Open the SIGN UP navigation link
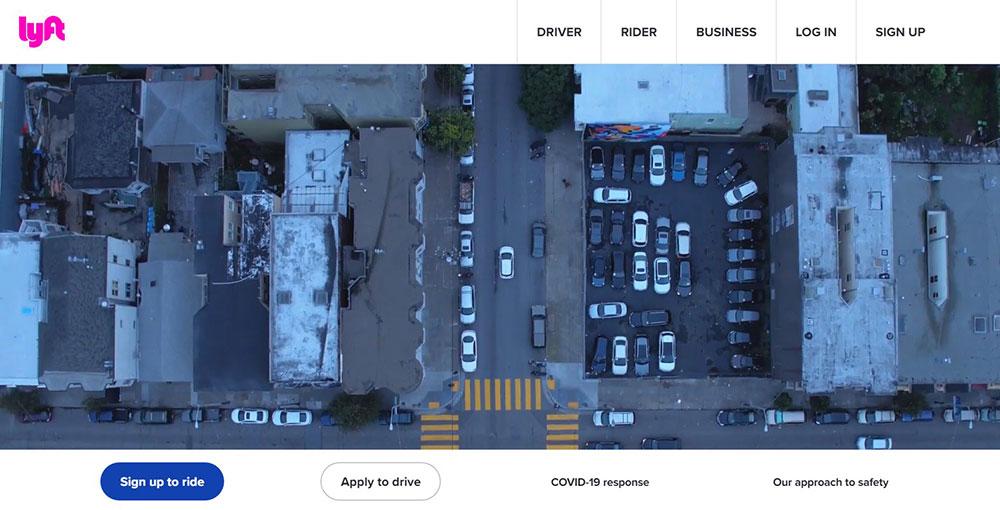Viewport: 1000px width, 510px height. coord(900,32)
